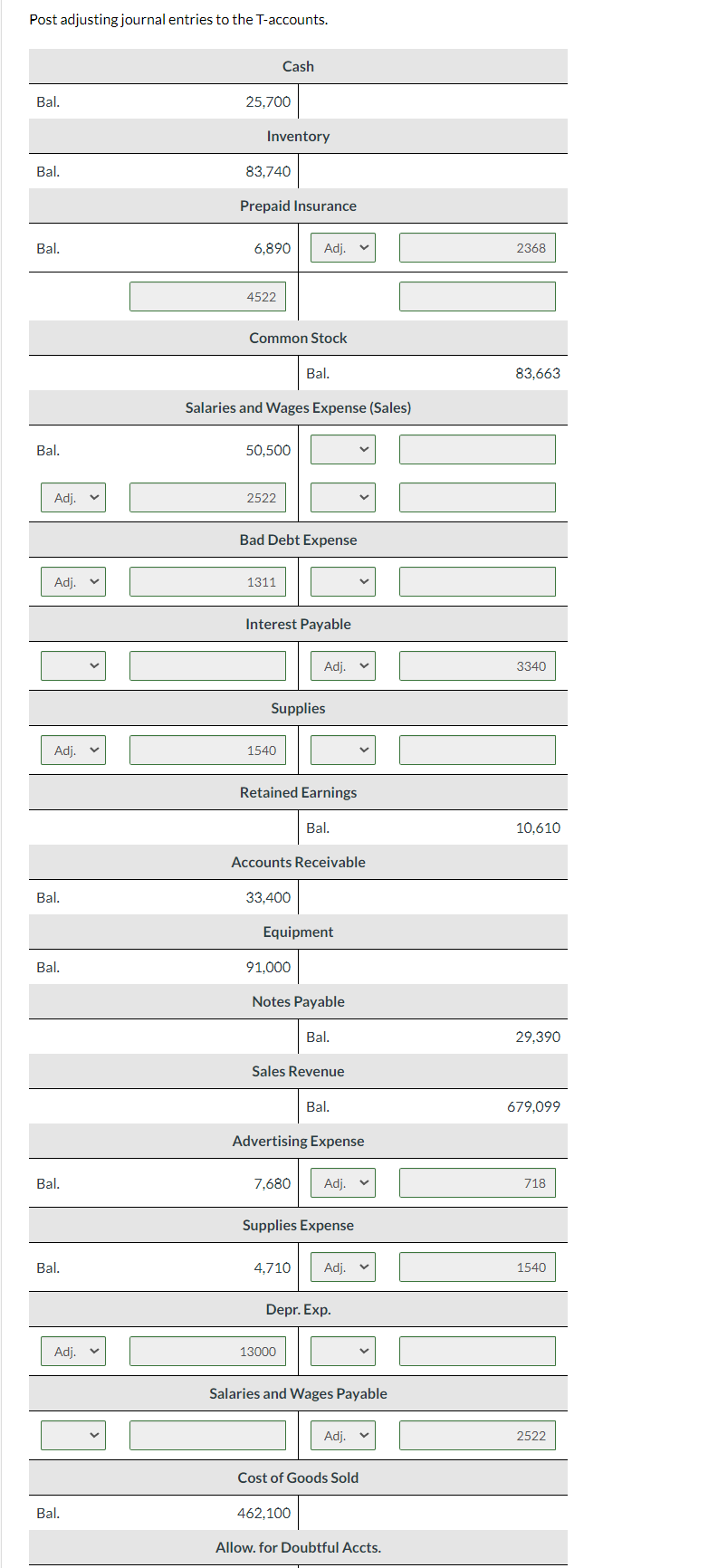Click Notes Payable balance 29,390

pos(538,1037)
